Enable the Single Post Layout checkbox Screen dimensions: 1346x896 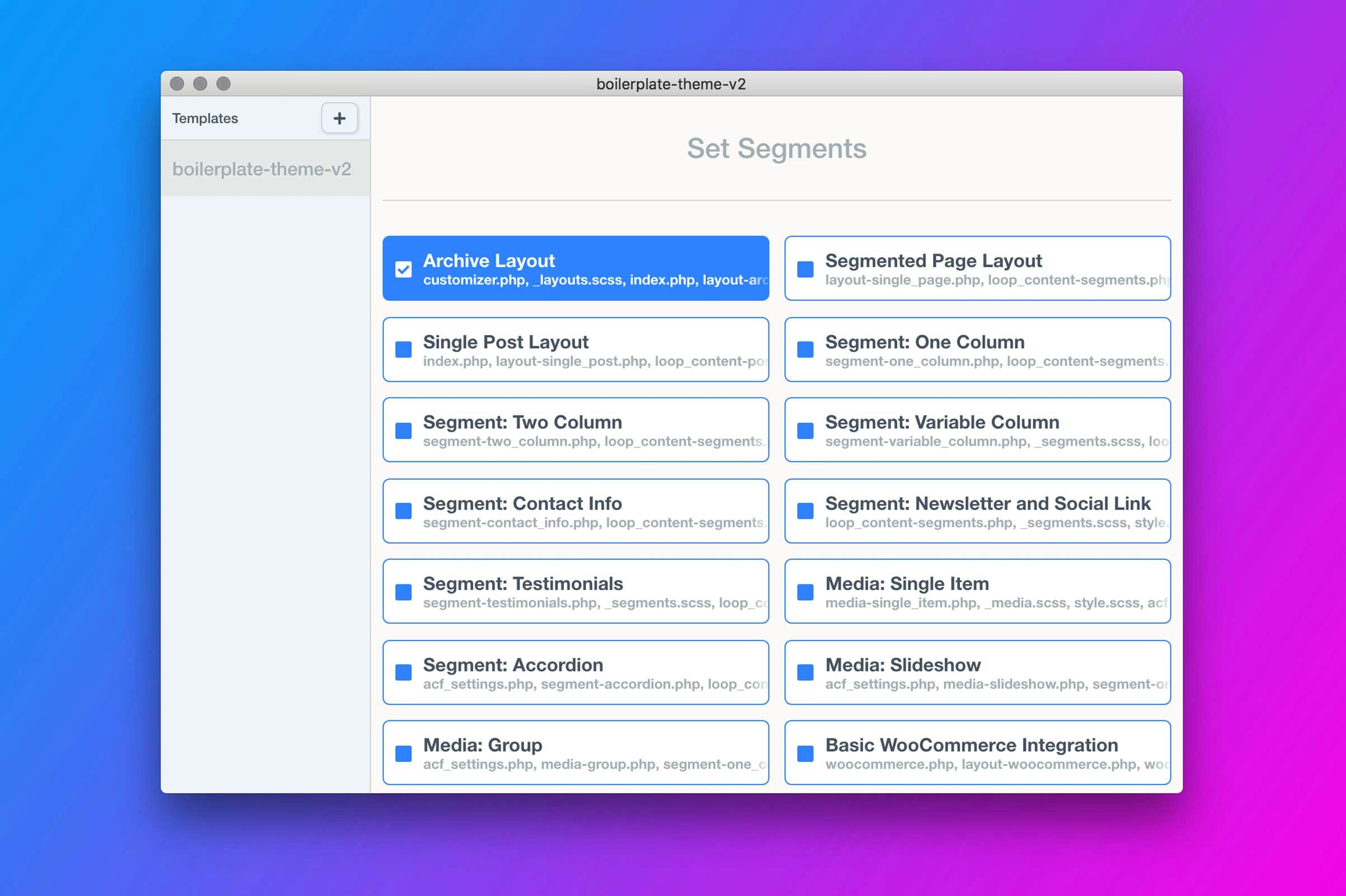(403, 350)
